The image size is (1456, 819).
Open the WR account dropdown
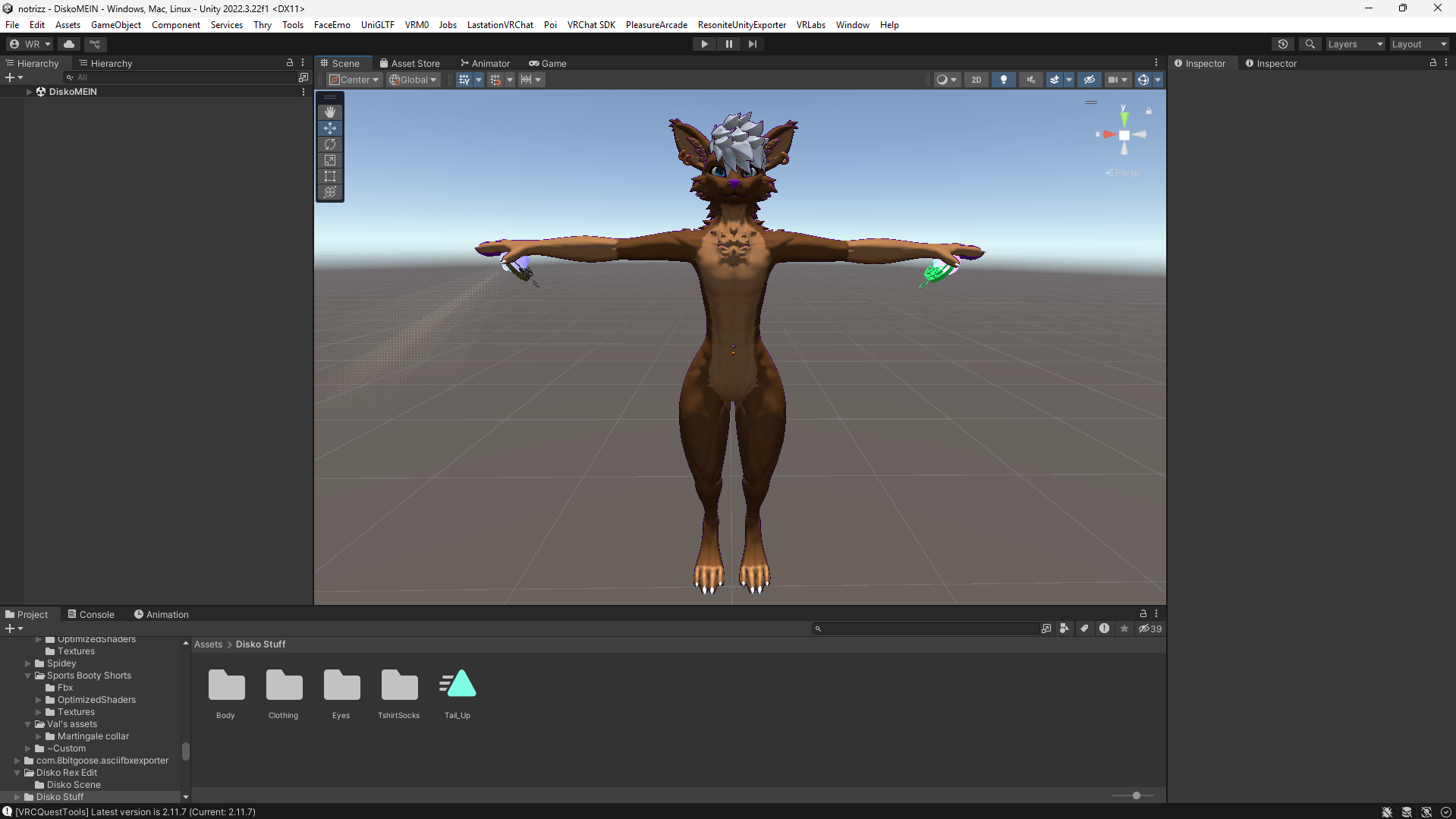pyautogui.click(x=30, y=44)
